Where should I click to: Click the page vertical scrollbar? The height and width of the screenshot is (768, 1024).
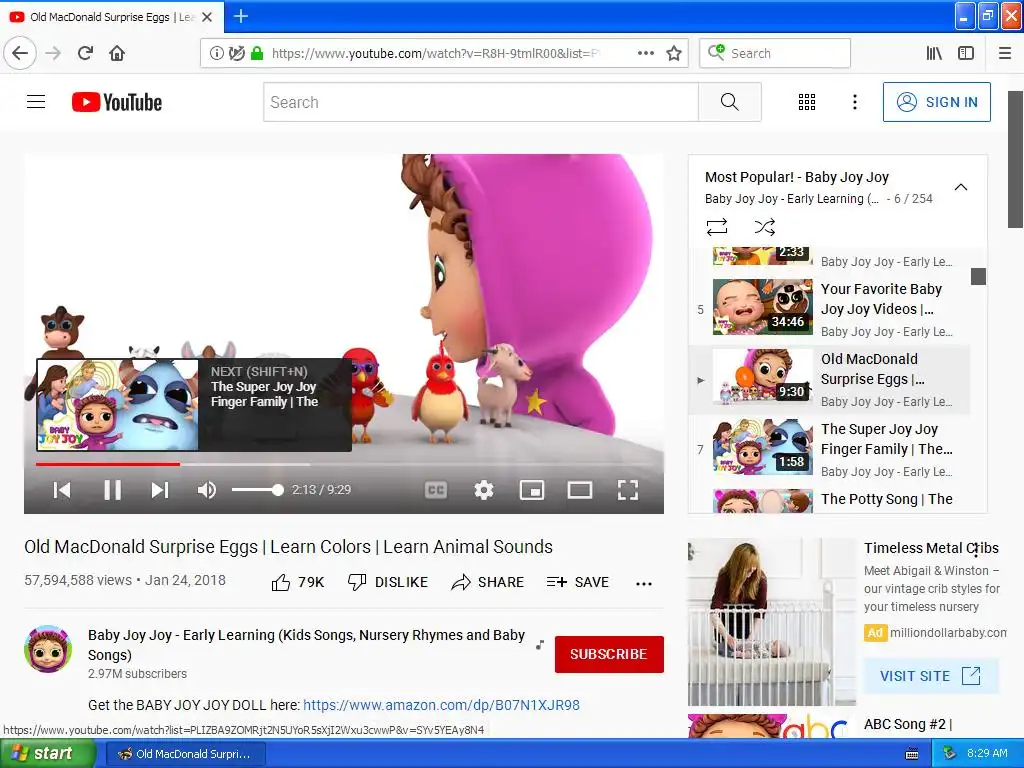pyautogui.click(x=1015, y=159)
